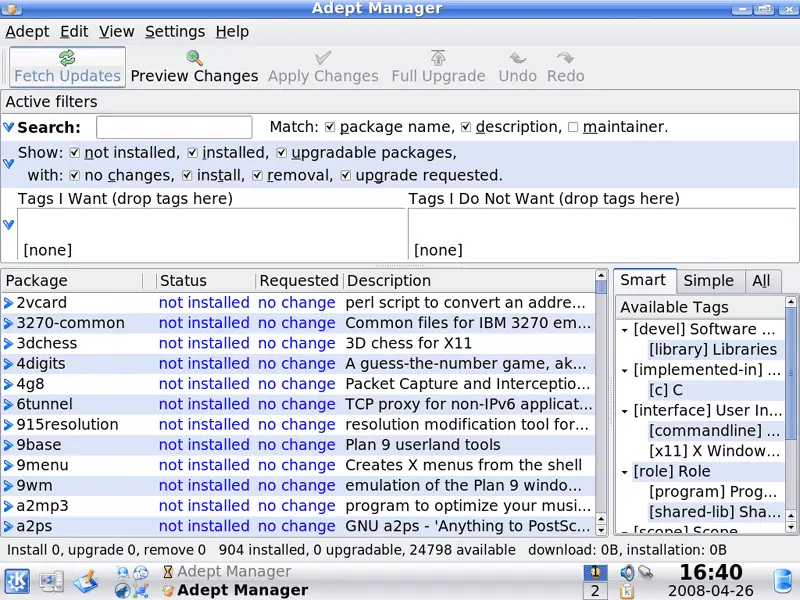This screenshot has width=800, height=600.
Task: Sort by the Status column header
Action: (205, 281)
